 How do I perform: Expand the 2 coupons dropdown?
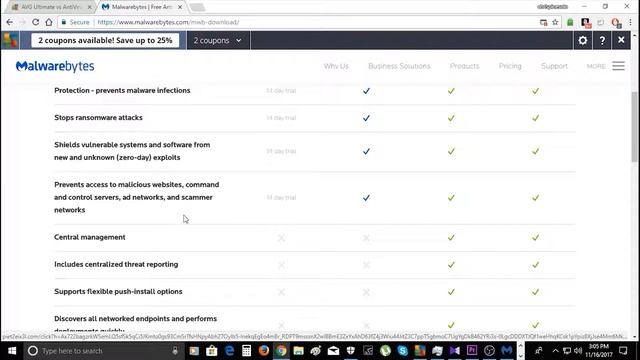click(217, 40)
